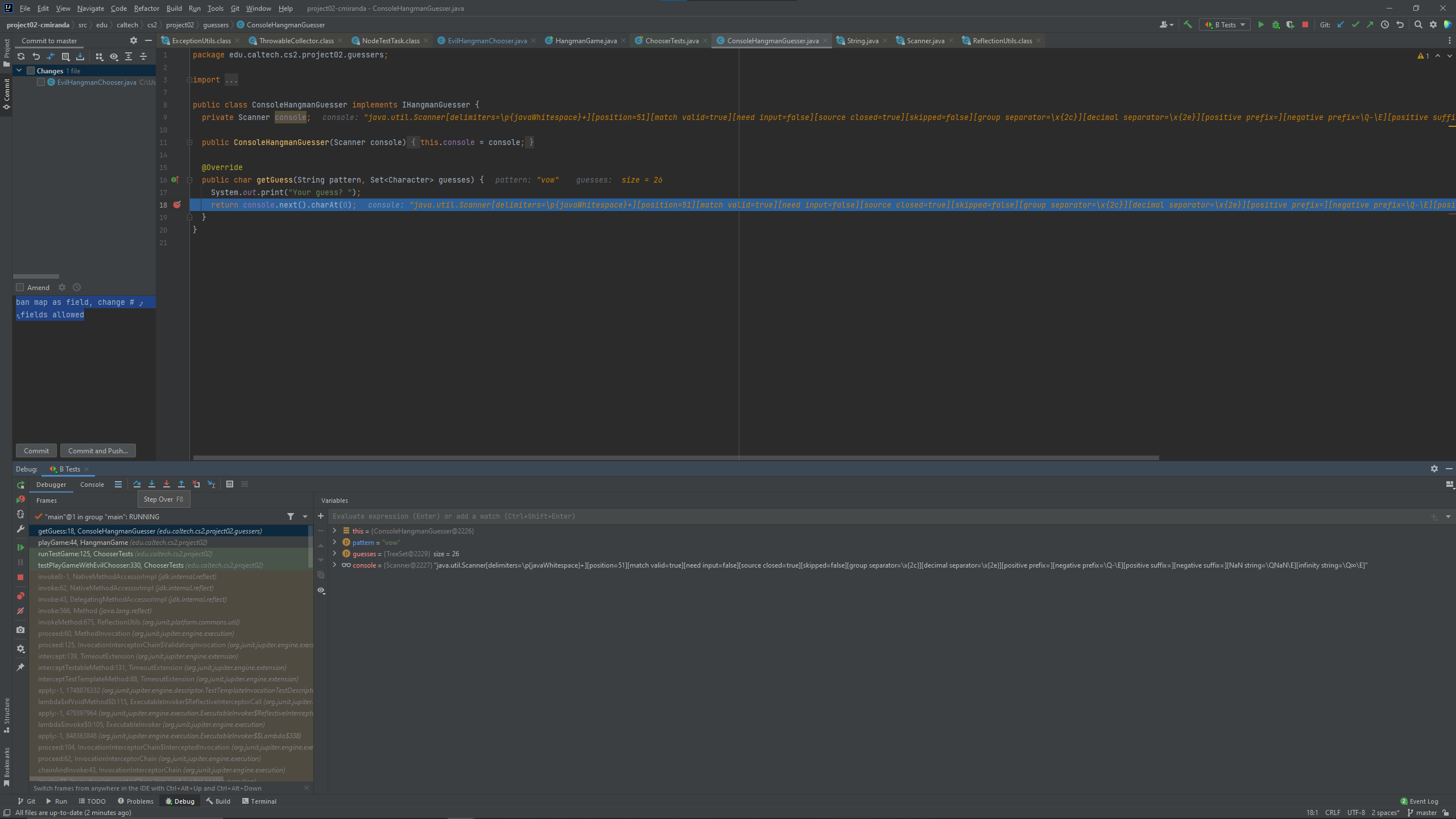Click the Step Over debugger icon
The width and height of the screenshot is (1456, 819).
(137, 484)
